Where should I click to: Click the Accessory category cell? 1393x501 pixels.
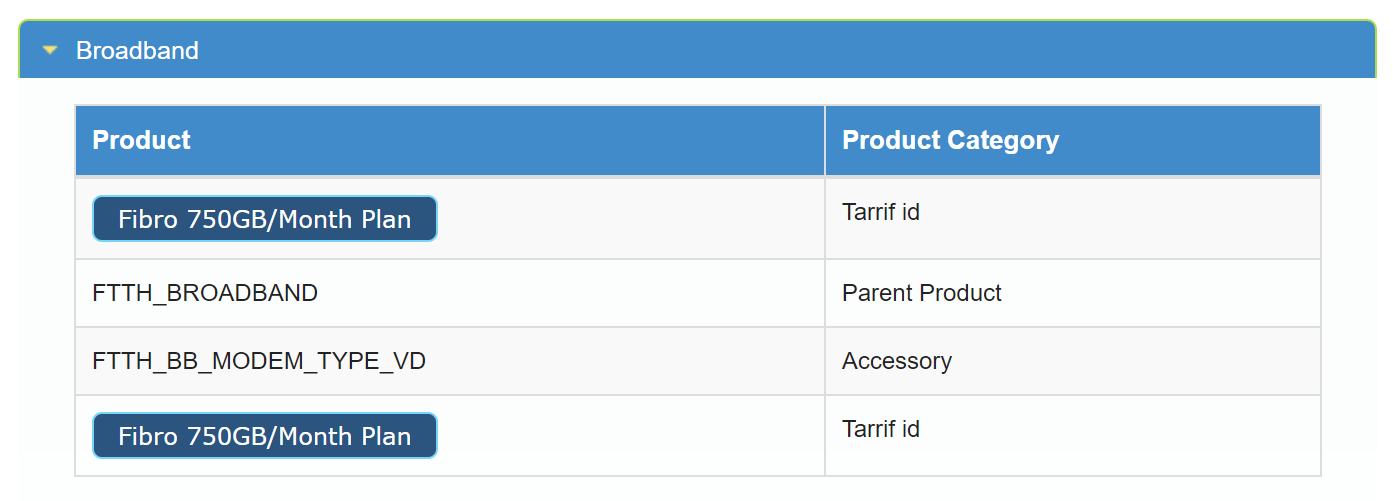coord(896,361)
